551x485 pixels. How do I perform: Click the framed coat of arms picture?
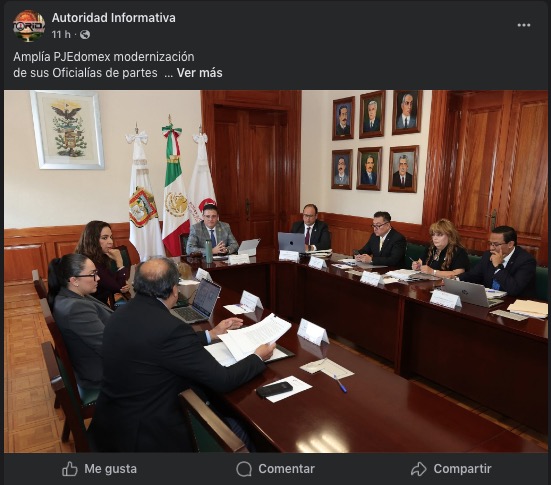pyautogui.click(x=67, y=130)
